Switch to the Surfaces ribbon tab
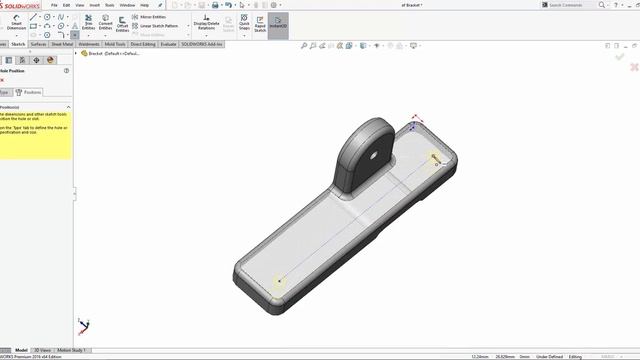Screen dimensions: 640x360 pos(38,44)
